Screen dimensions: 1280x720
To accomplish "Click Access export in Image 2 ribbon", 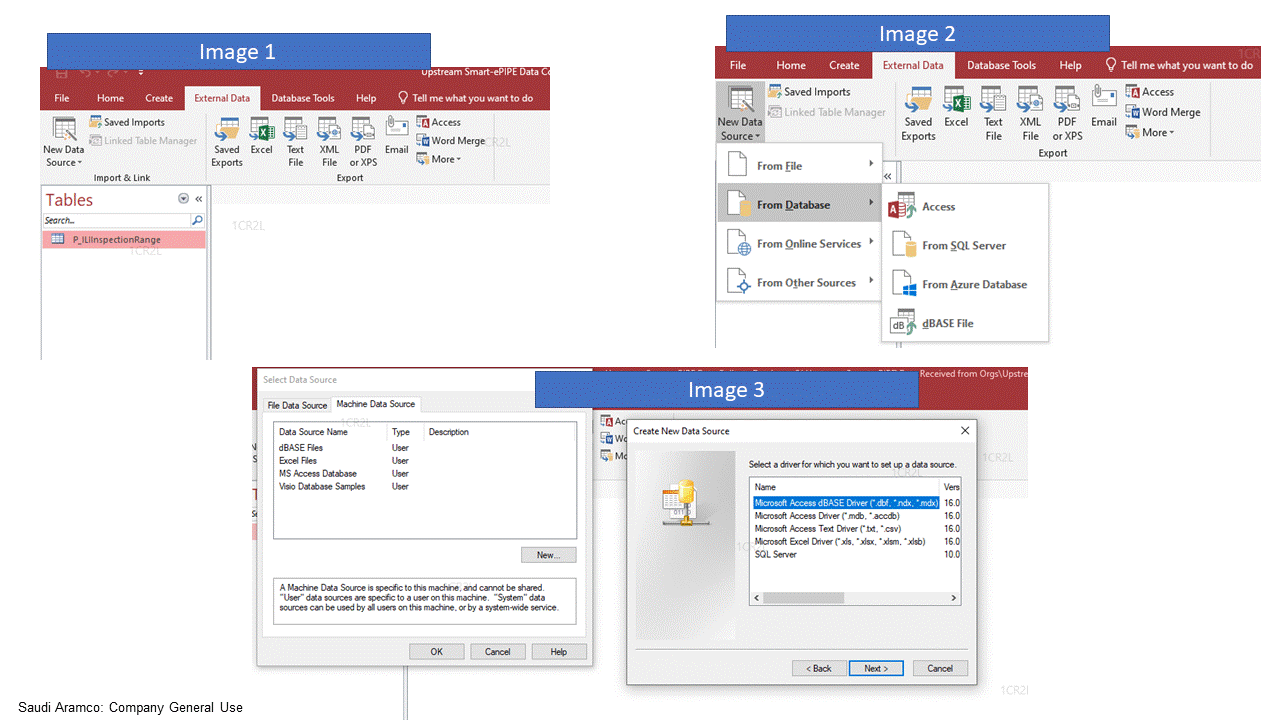I will (x=1150, y=92).
